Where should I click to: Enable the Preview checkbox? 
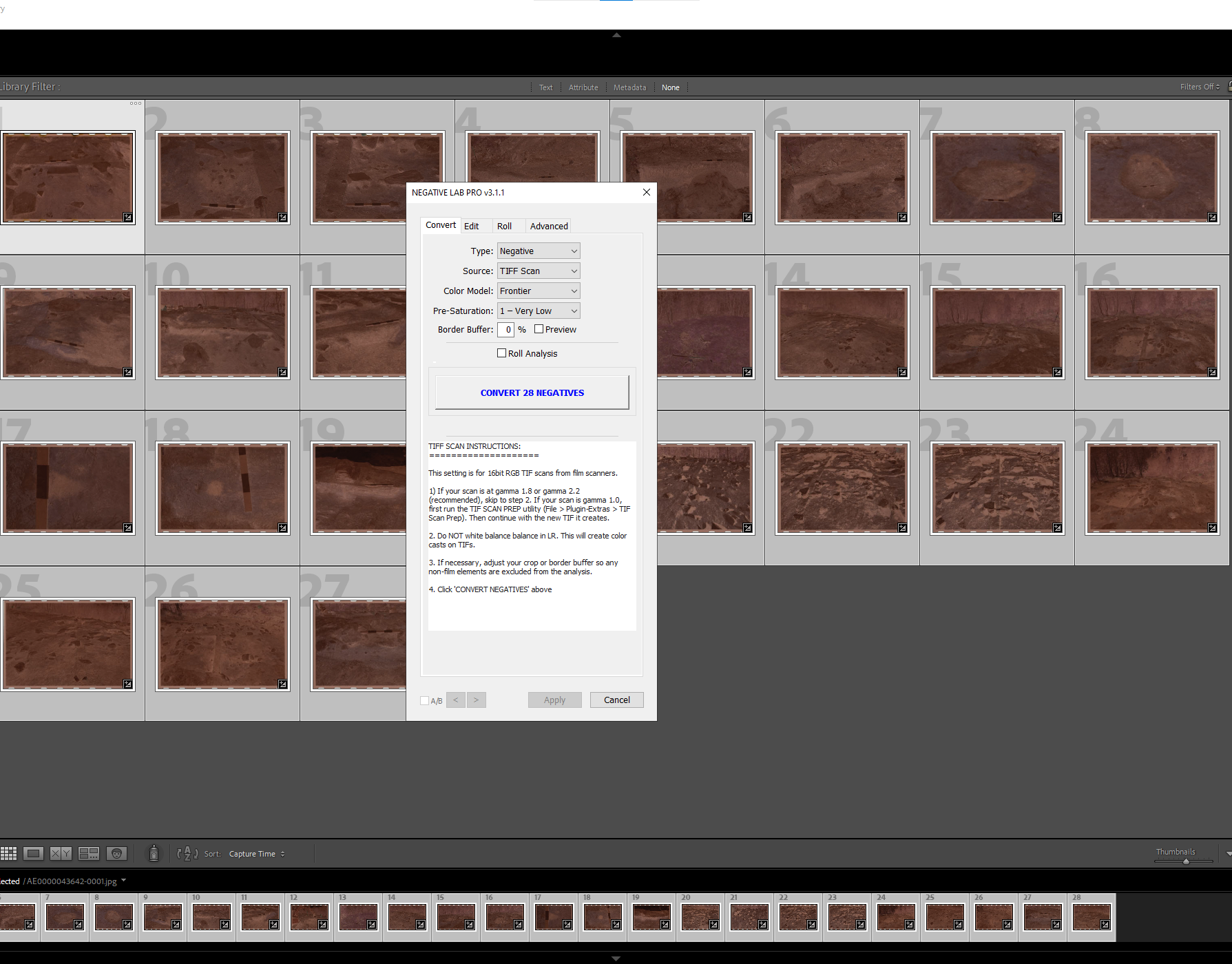tap(539, 329)
